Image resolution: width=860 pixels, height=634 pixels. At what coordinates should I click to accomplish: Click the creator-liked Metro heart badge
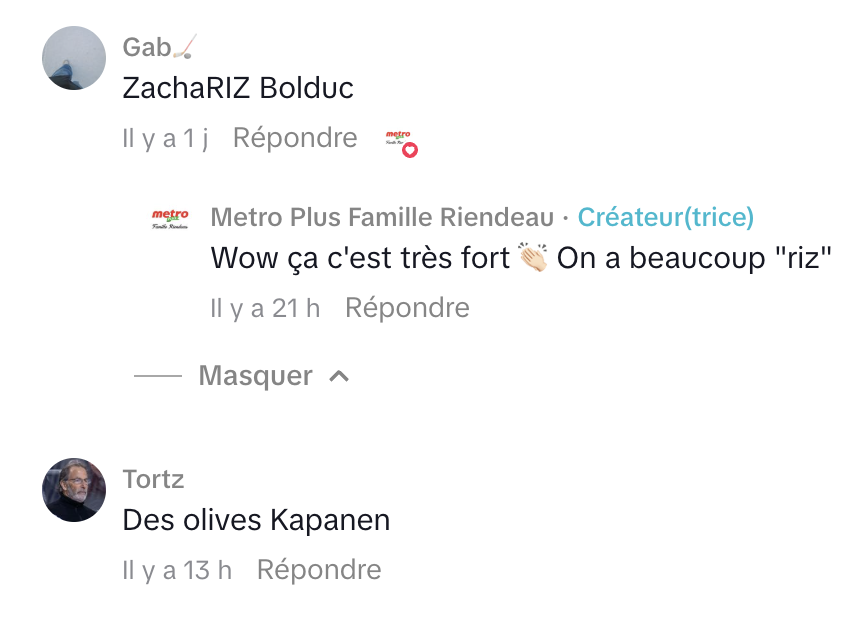click(x=401, y=142)
